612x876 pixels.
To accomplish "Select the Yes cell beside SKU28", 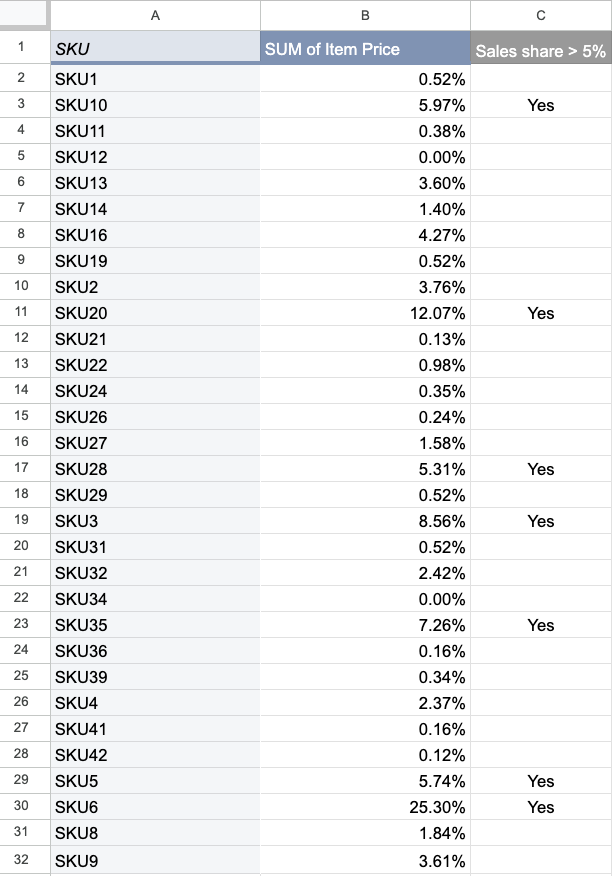I will [540, 469].
